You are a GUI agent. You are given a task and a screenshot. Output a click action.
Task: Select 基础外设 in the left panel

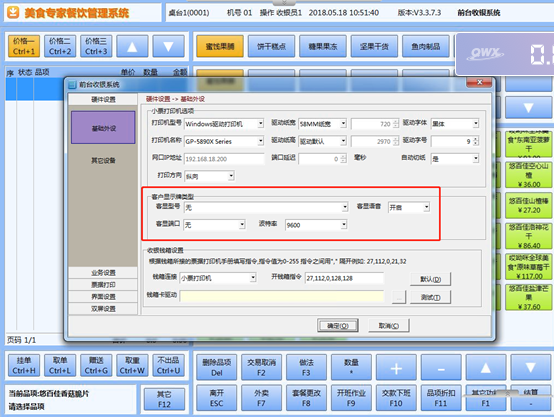pyautogui.click(x=103, y=128)
